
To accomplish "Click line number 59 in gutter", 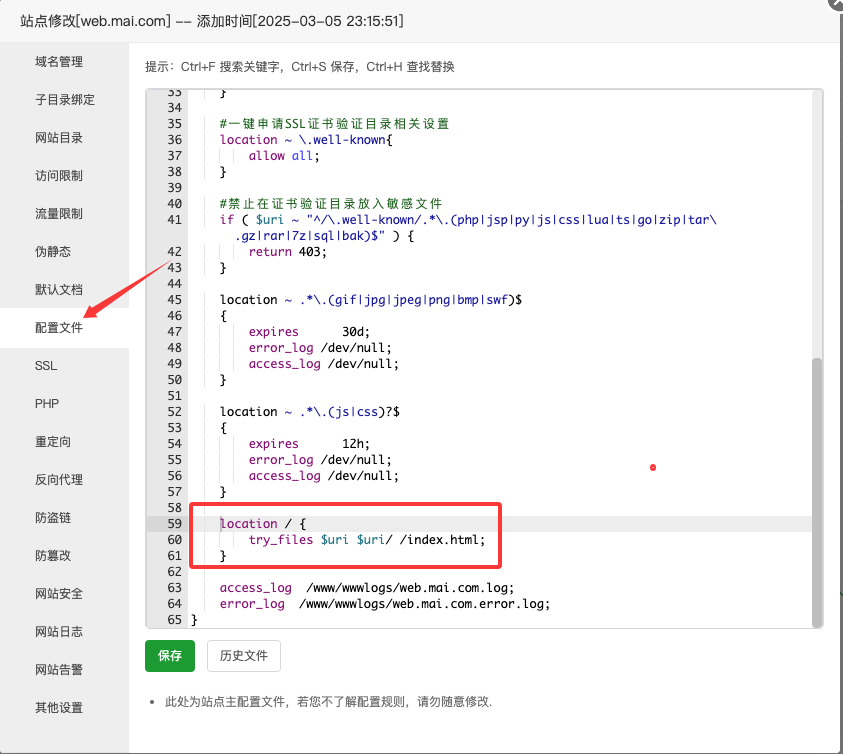I will 174,524.
